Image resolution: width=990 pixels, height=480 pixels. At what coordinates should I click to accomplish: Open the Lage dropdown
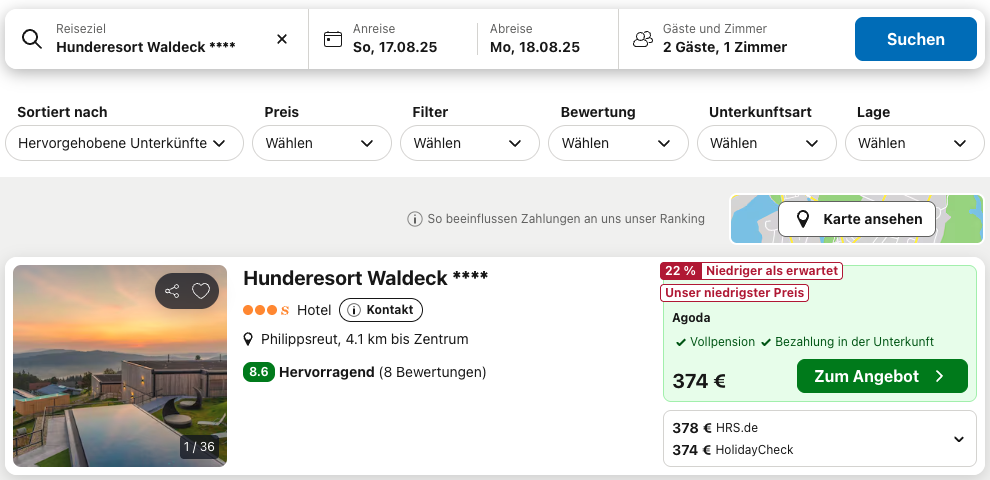[x=913, y=143]
